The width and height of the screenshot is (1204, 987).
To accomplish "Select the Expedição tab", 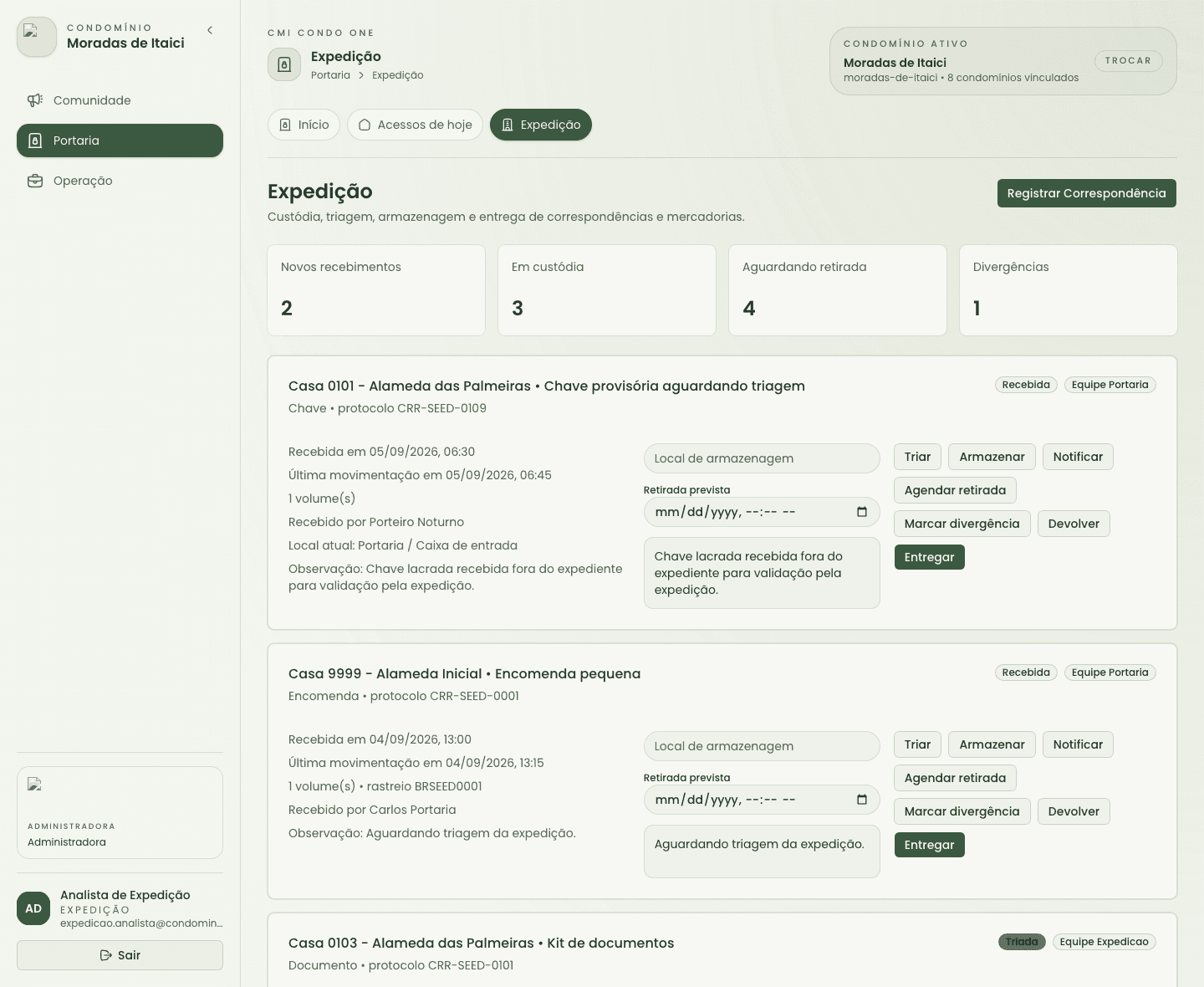I will point(541,125).
